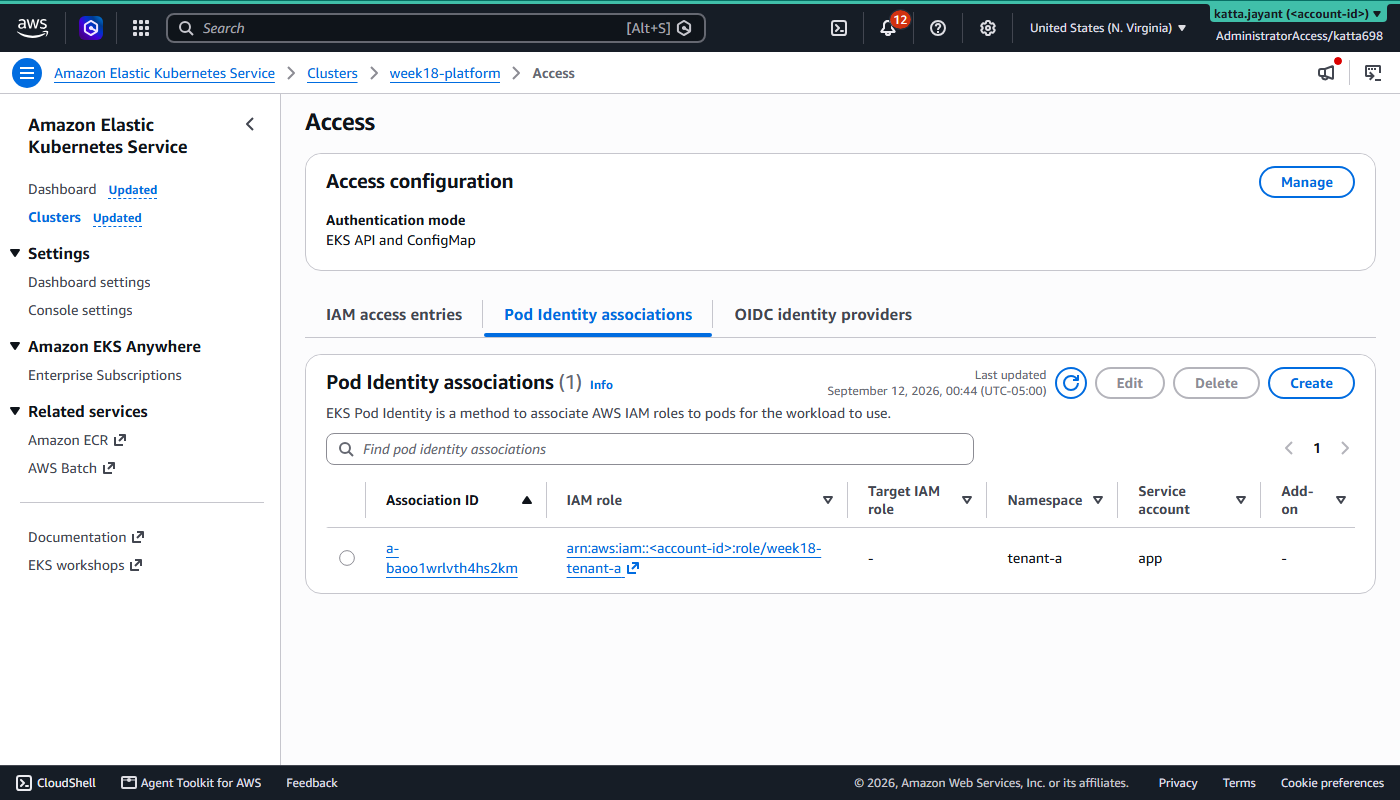Select the Pod Identity associations tab
The height and width of the screenshot is (800, 1400).
[598, 314]
